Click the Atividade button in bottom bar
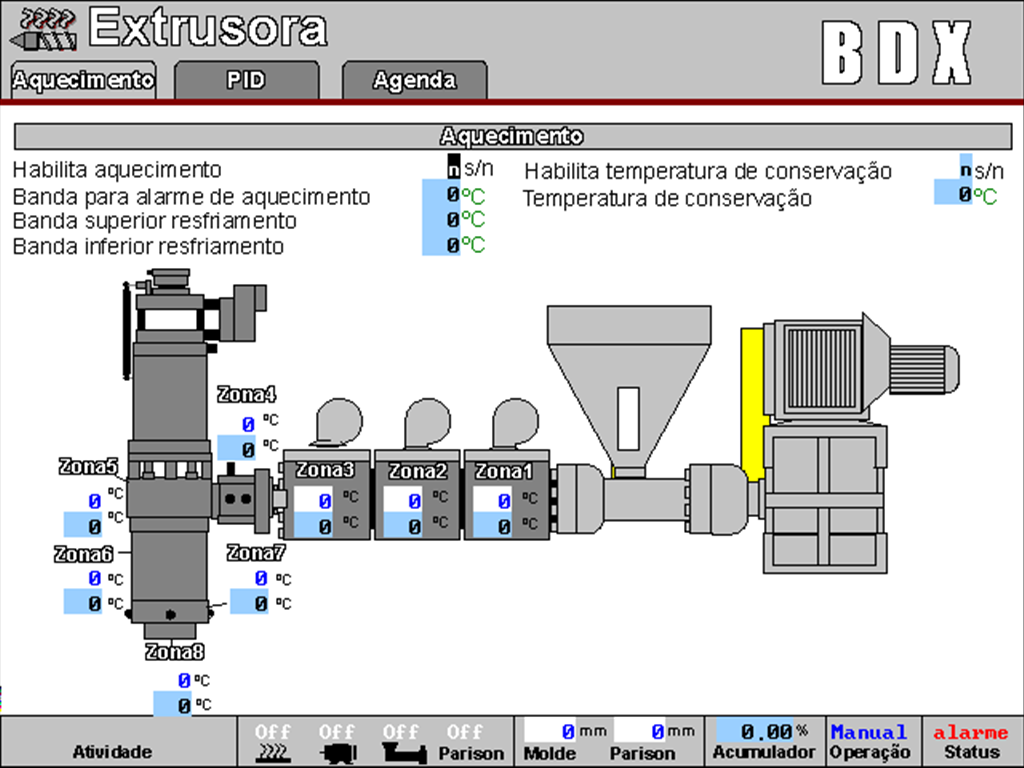The height and width of the screenshot is (768, 1024). click(112, 751)
